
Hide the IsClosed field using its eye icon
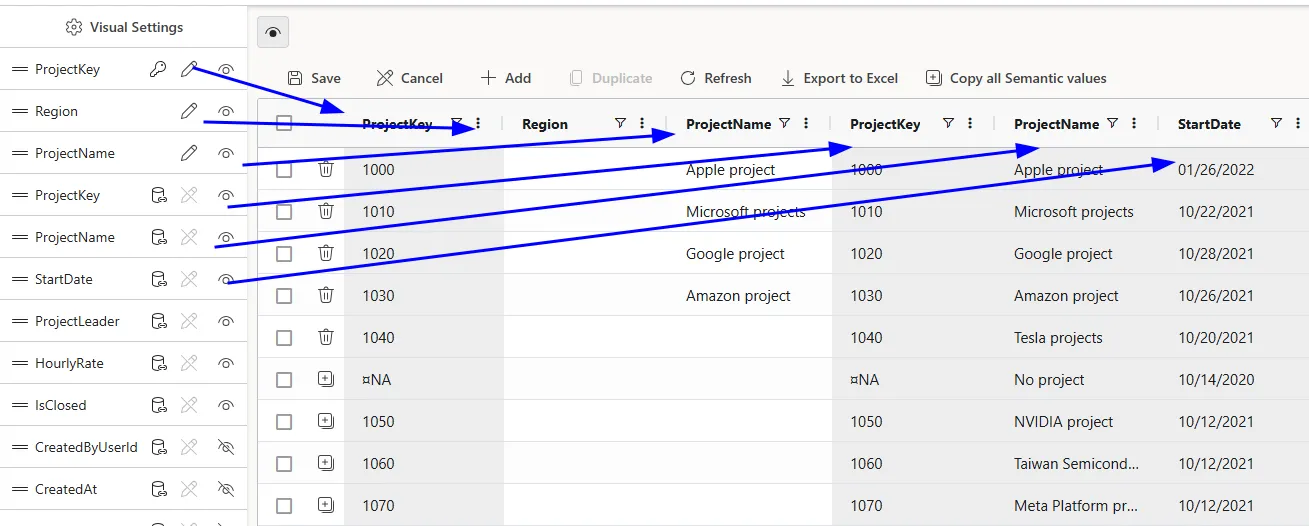click(x=226, y=406)
